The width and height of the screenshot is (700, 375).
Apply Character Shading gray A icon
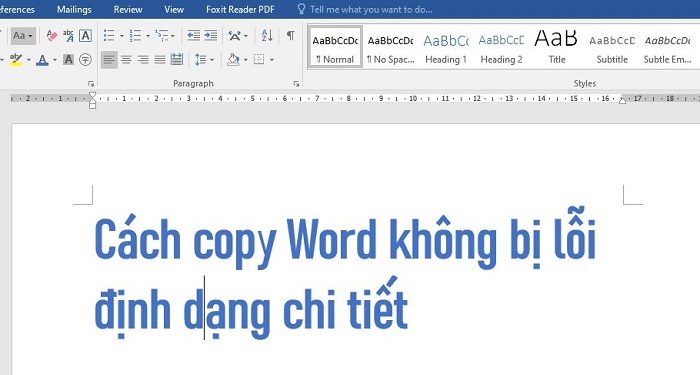(x=68, y=59)
